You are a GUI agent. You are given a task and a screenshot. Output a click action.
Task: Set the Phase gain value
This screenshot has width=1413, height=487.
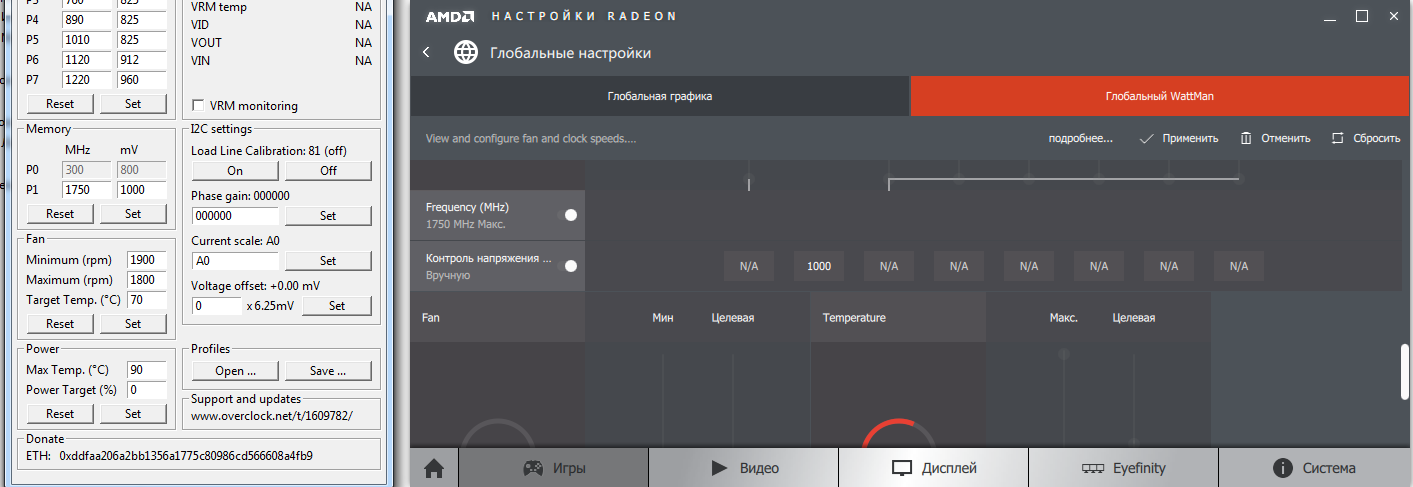(x=328, y=216)
